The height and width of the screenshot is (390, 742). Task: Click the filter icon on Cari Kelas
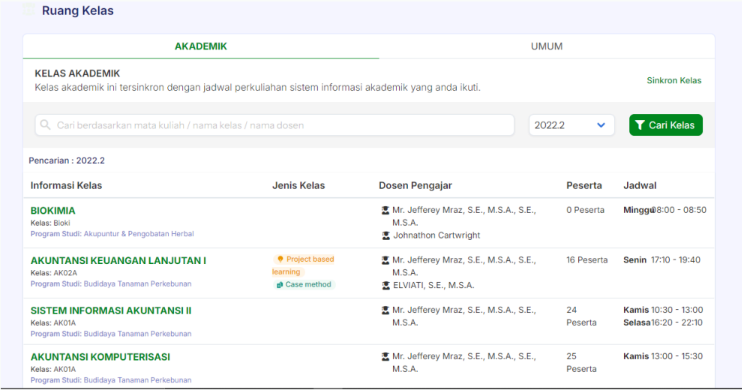pos(640,125)
